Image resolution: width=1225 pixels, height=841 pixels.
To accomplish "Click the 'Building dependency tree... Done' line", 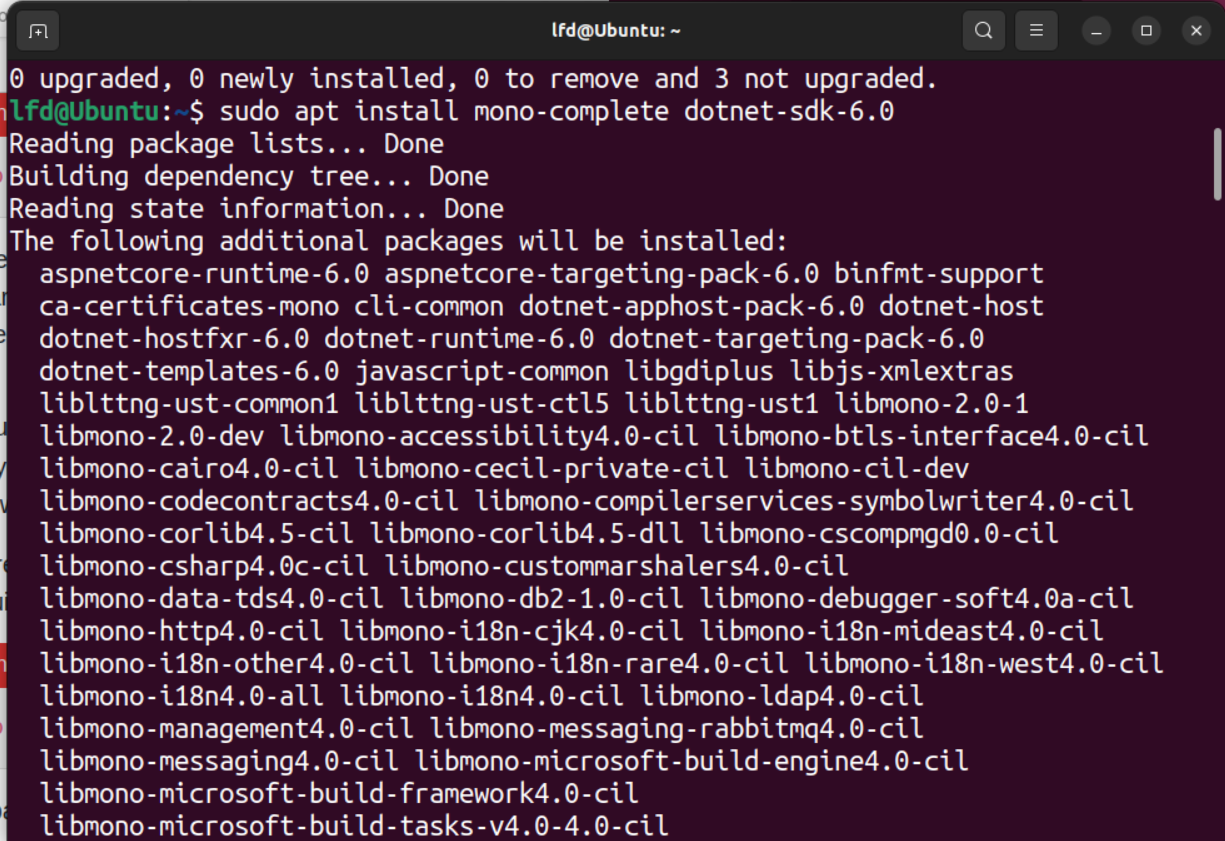I will (248, 177).
